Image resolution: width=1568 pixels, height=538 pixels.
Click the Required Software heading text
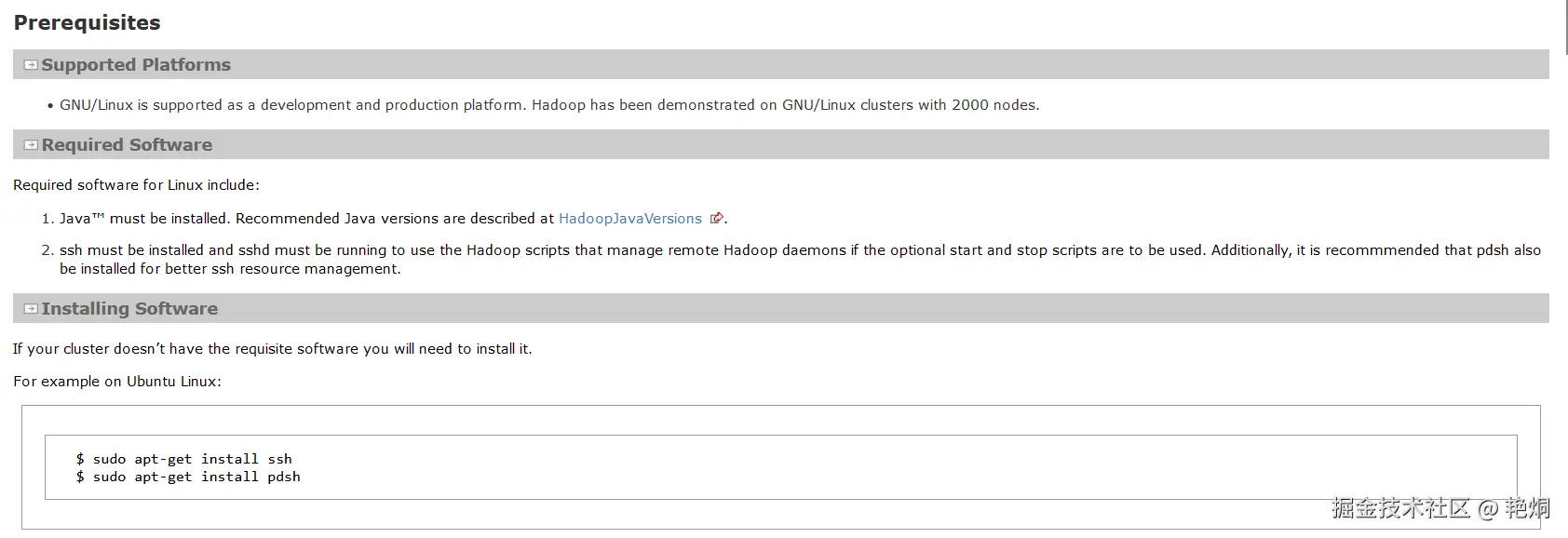pyautogui.click(x=127, y=145)
